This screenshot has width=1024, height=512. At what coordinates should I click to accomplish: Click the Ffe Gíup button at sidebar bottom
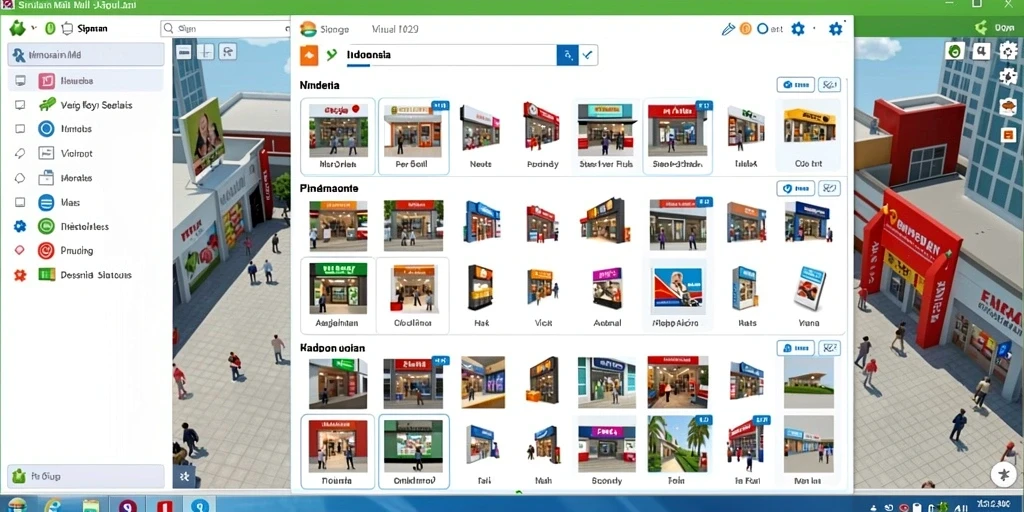tap(86, 476)
